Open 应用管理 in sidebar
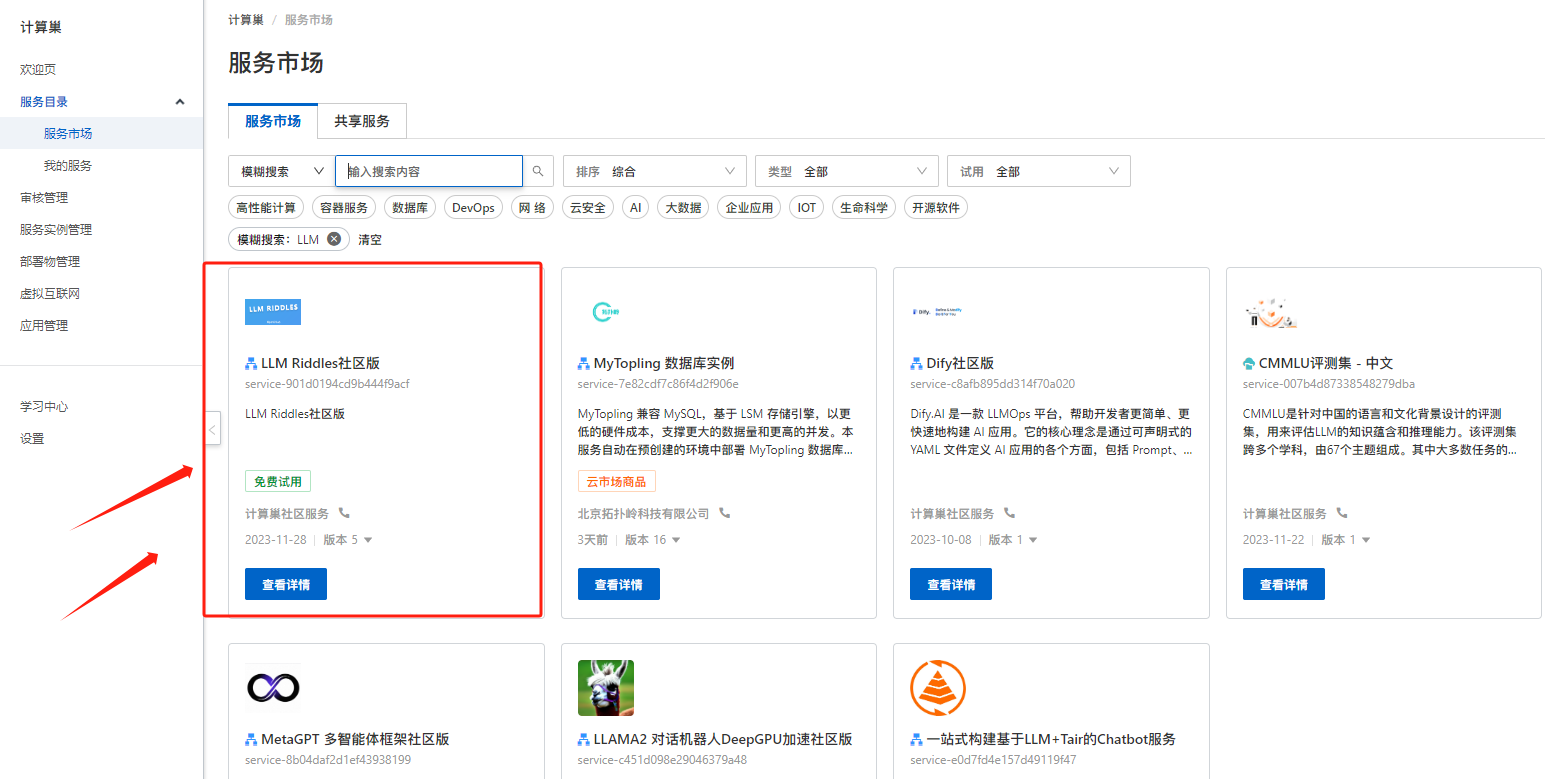The width and height of the screenshot is (1545, 779). tap(44, 326)
